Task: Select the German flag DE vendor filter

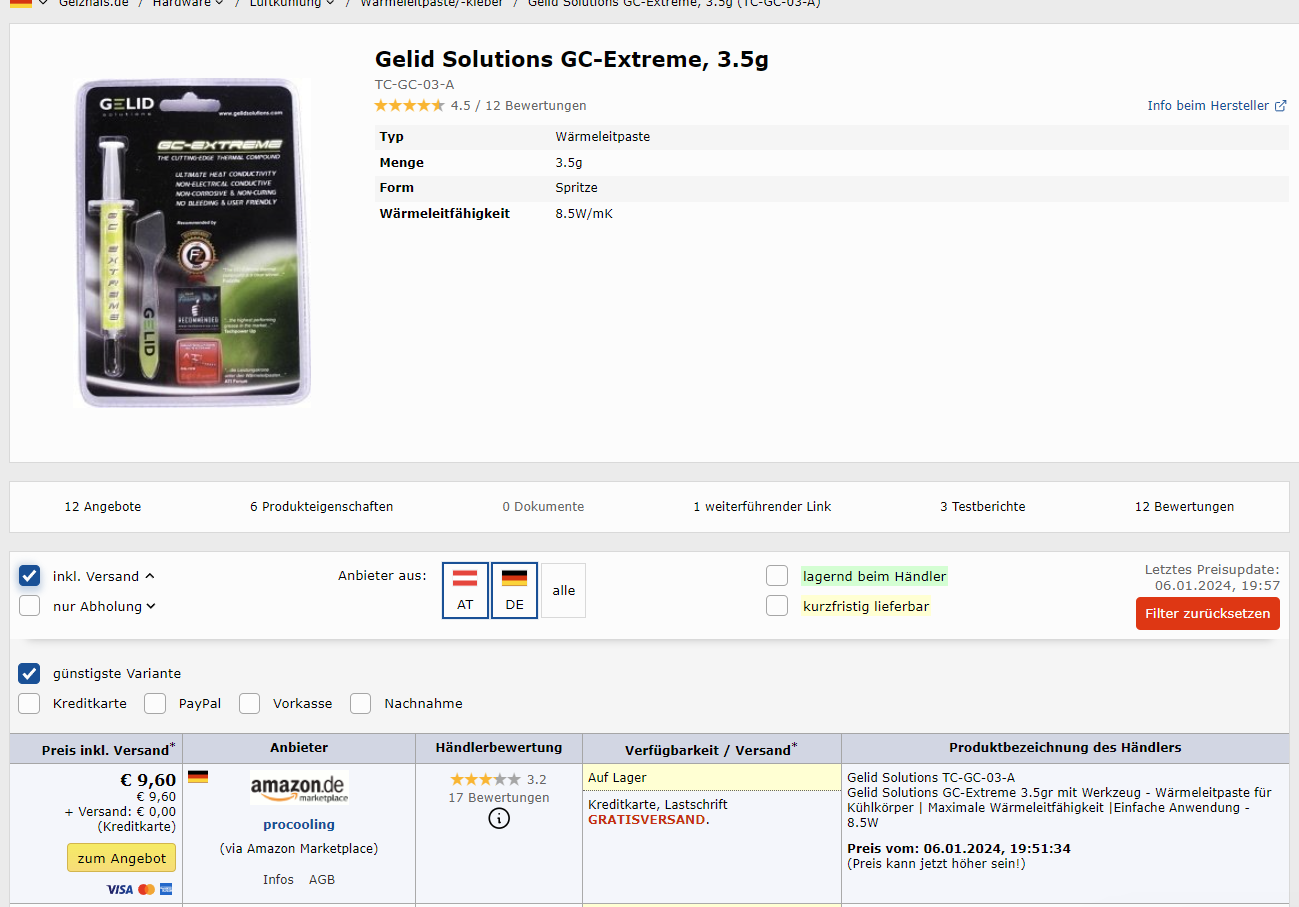Action: [x=514, y=590]
